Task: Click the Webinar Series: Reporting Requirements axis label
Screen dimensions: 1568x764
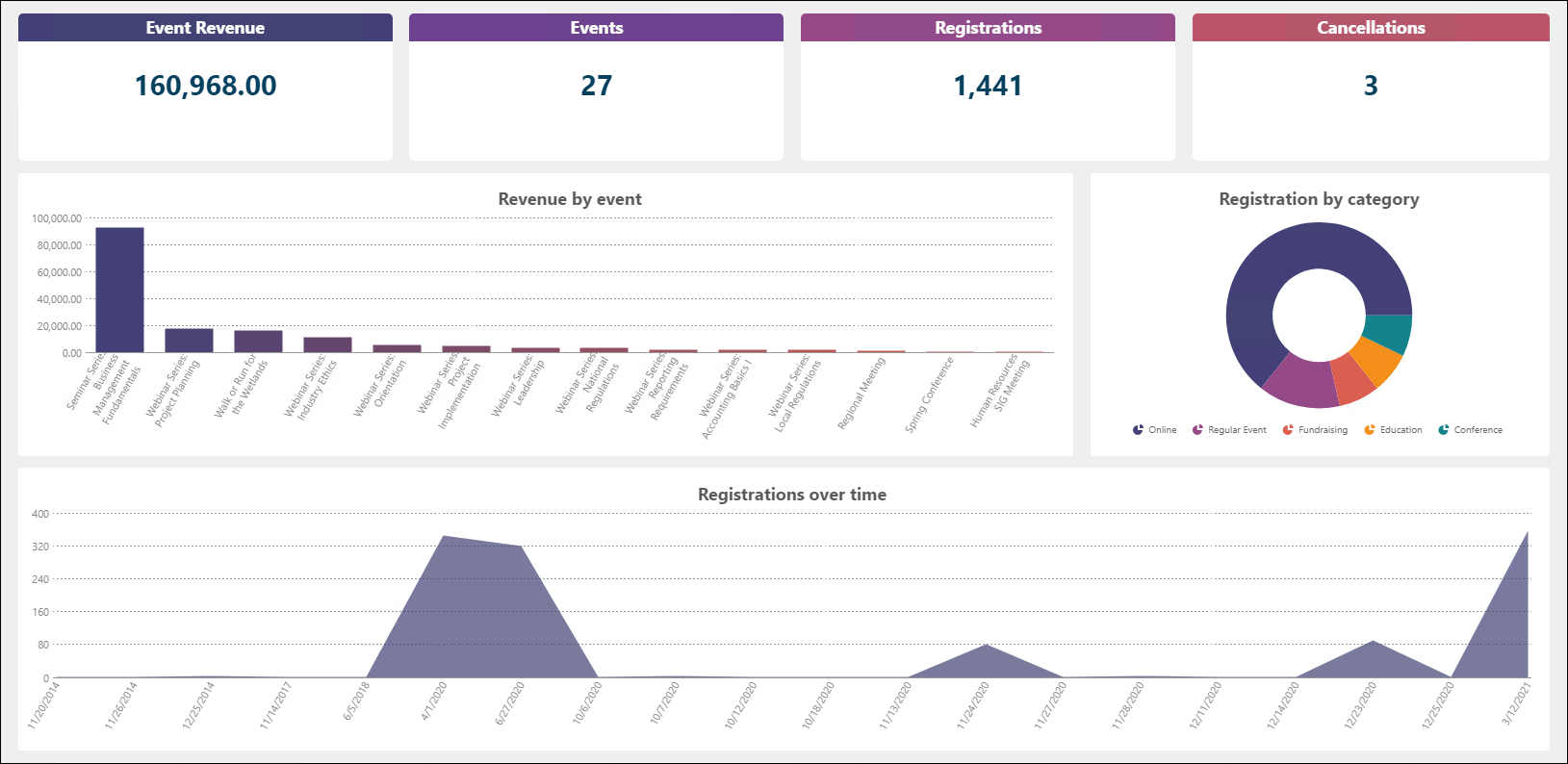Action: pyautogui.click(x=656, y=387)
